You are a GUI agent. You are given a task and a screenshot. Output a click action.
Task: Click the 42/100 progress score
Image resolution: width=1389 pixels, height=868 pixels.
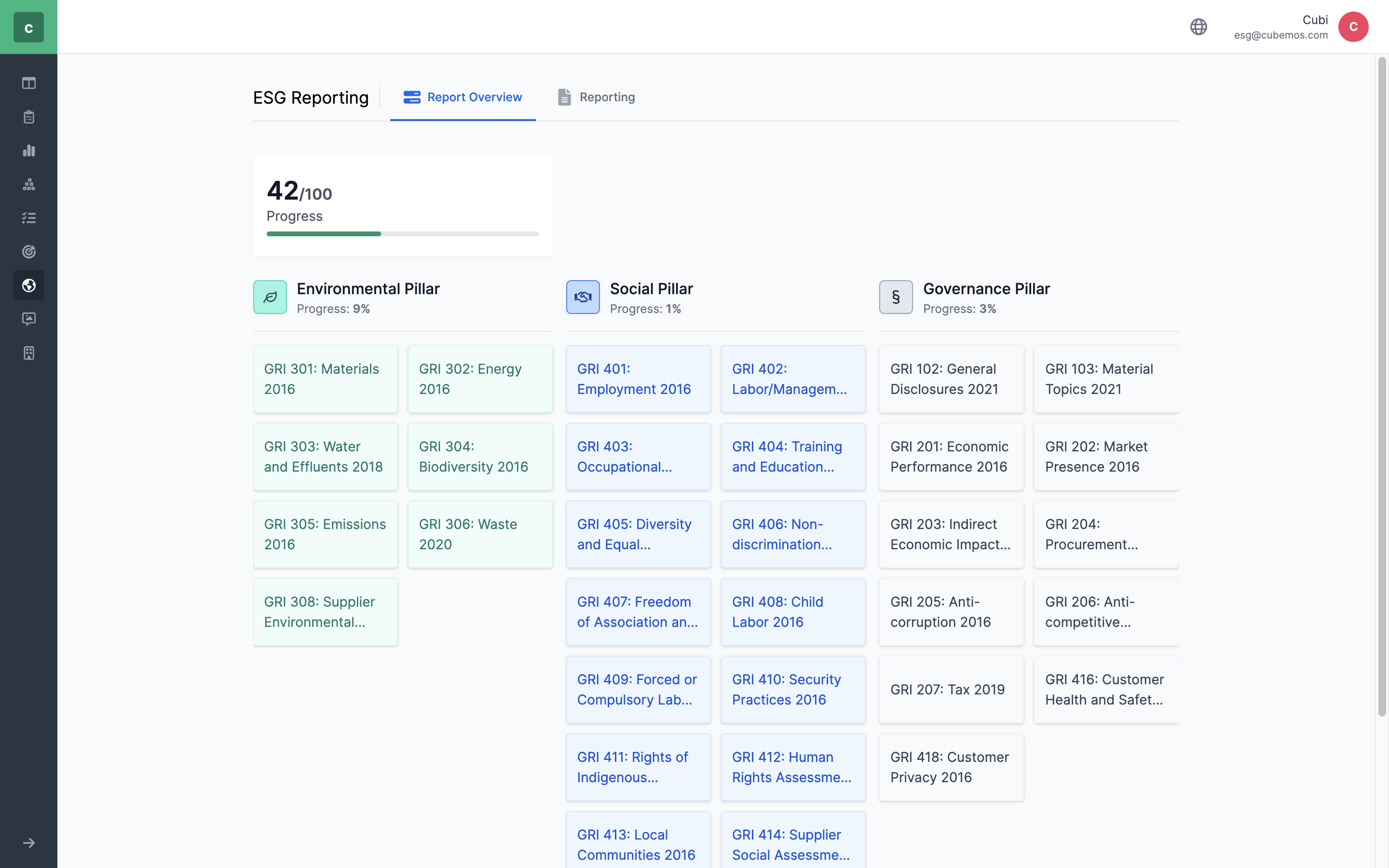pyautogui.click(x=299, y=191)
